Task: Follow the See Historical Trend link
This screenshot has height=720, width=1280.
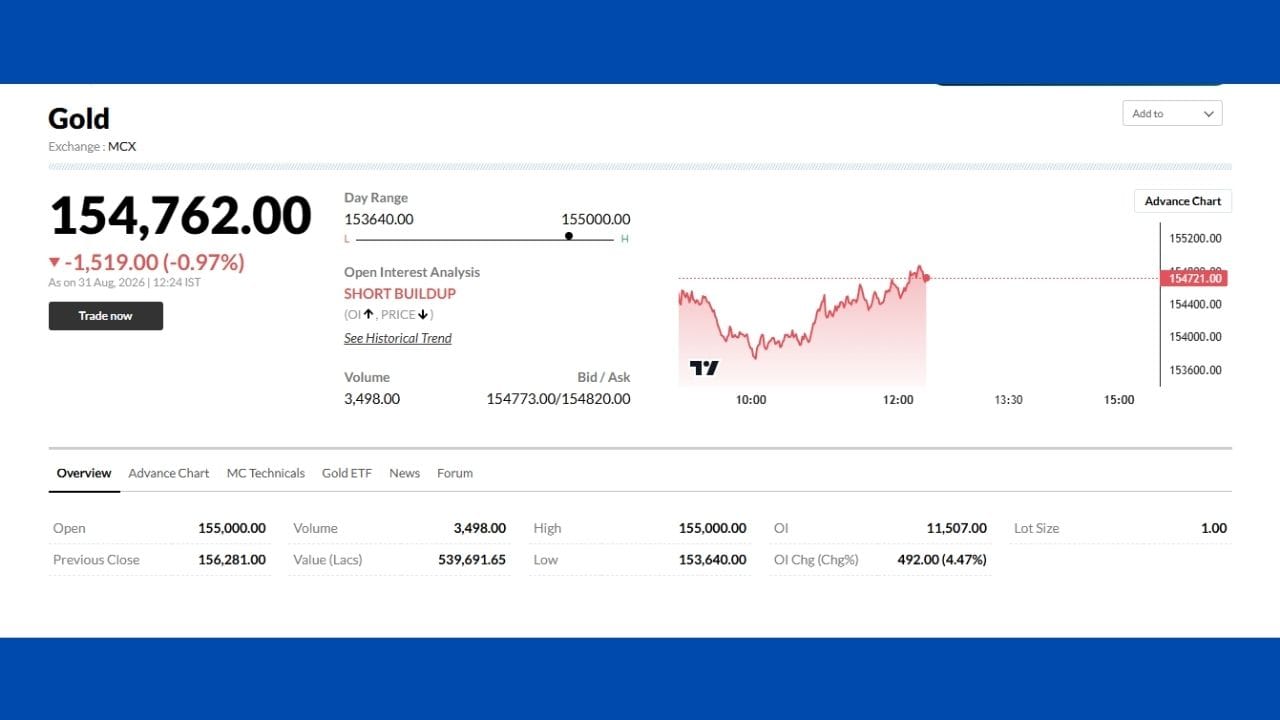Action: click(x=398, y=338)
